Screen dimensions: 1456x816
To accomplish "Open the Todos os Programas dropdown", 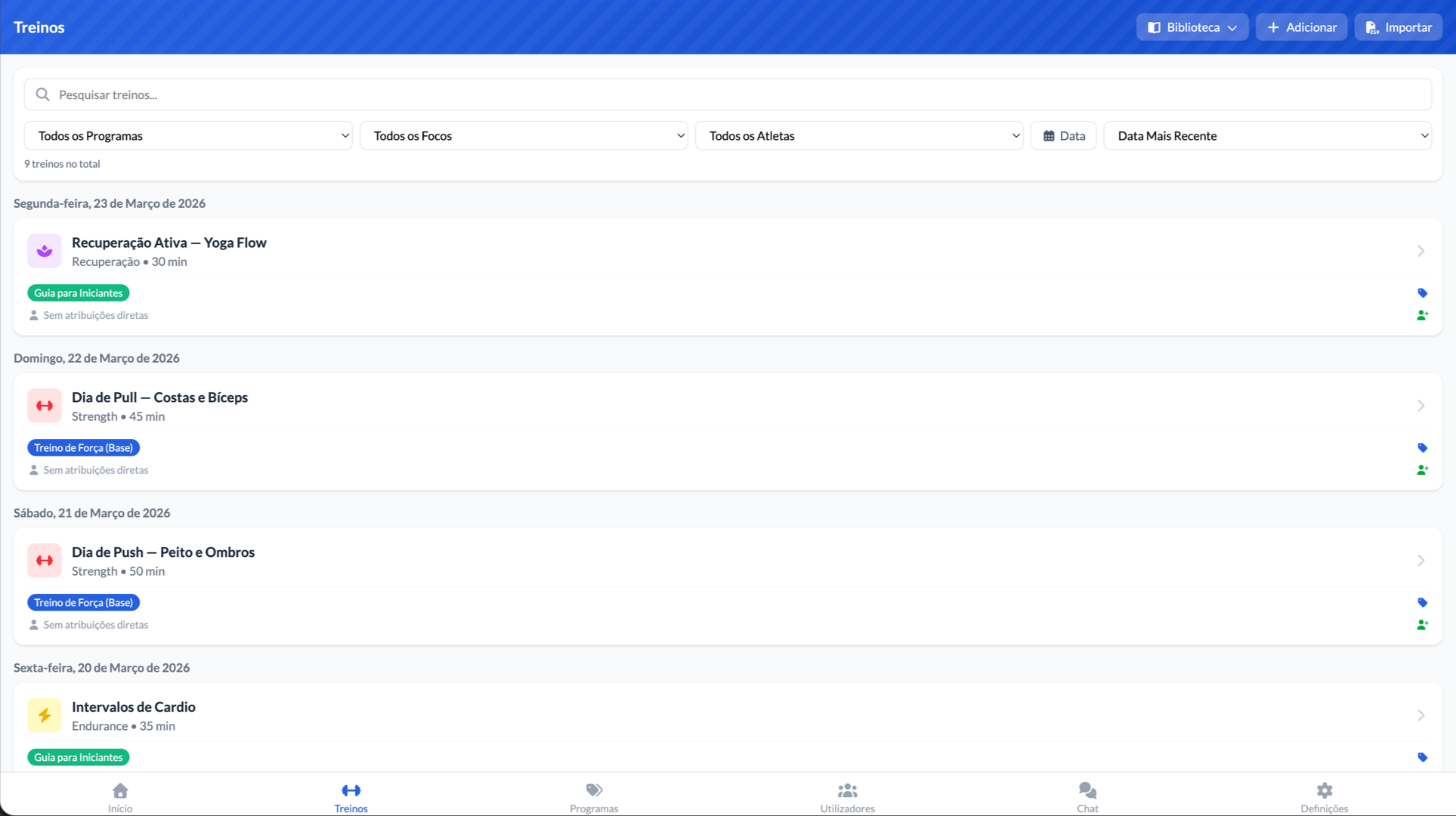I will (188, 136).
